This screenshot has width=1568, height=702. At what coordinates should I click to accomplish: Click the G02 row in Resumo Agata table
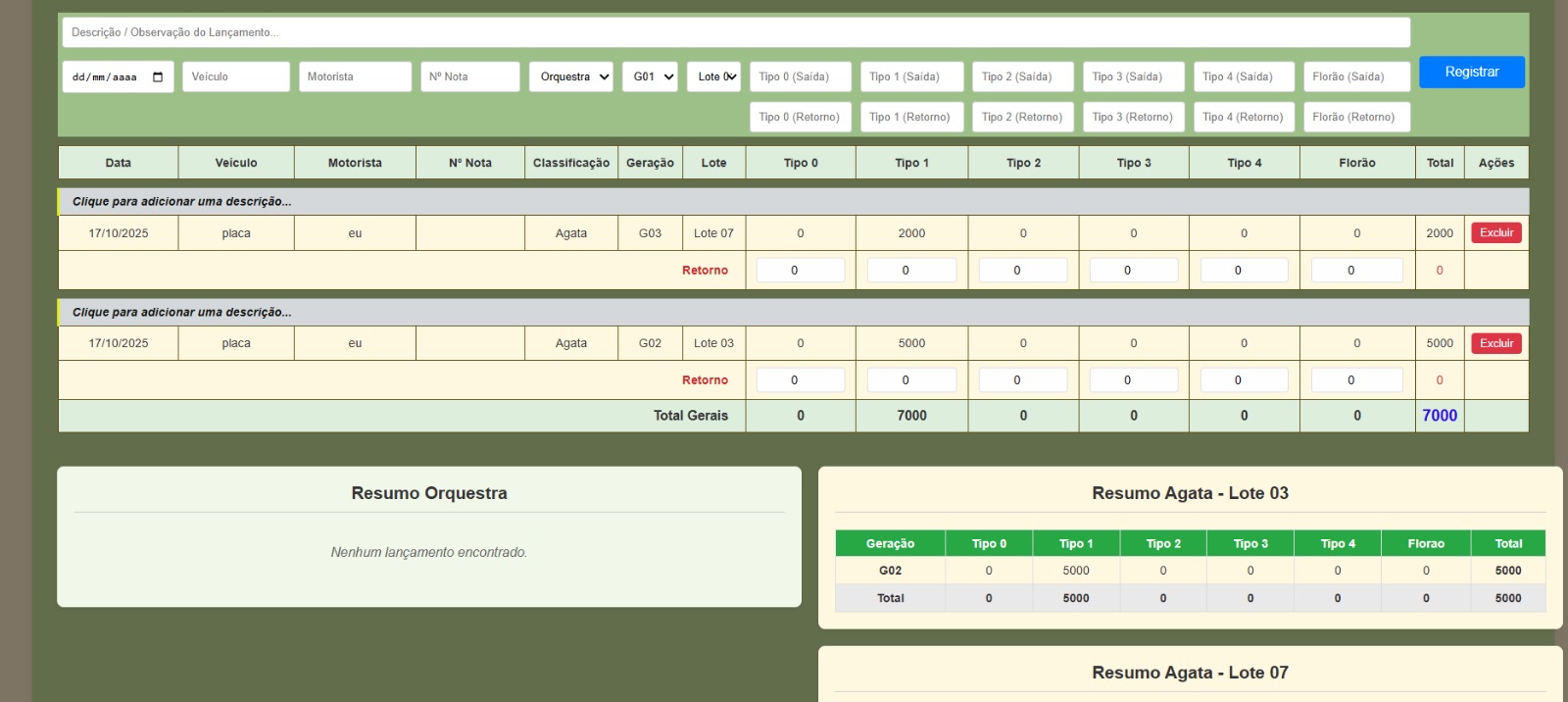pos(1190,571)
